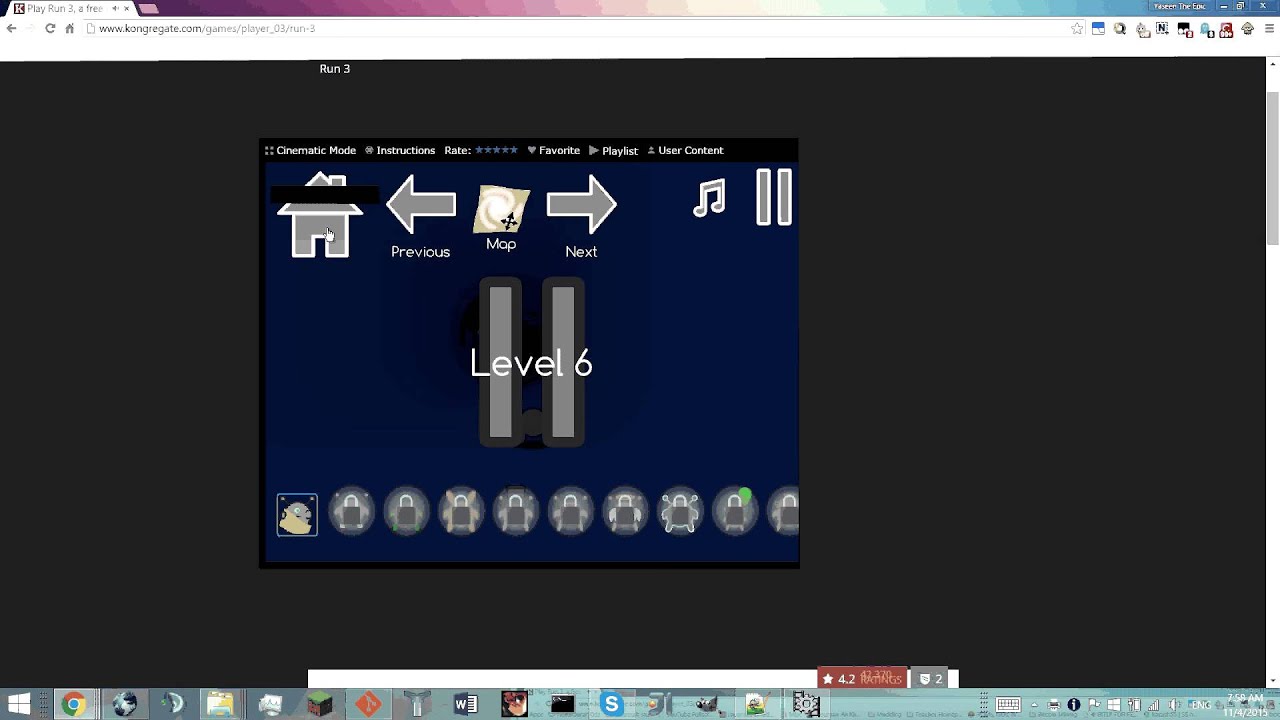This screenshot has width=1280, height=720.
Task: Open the on-screen keyboard tray icon
Action: click(x=1007, y=705)
